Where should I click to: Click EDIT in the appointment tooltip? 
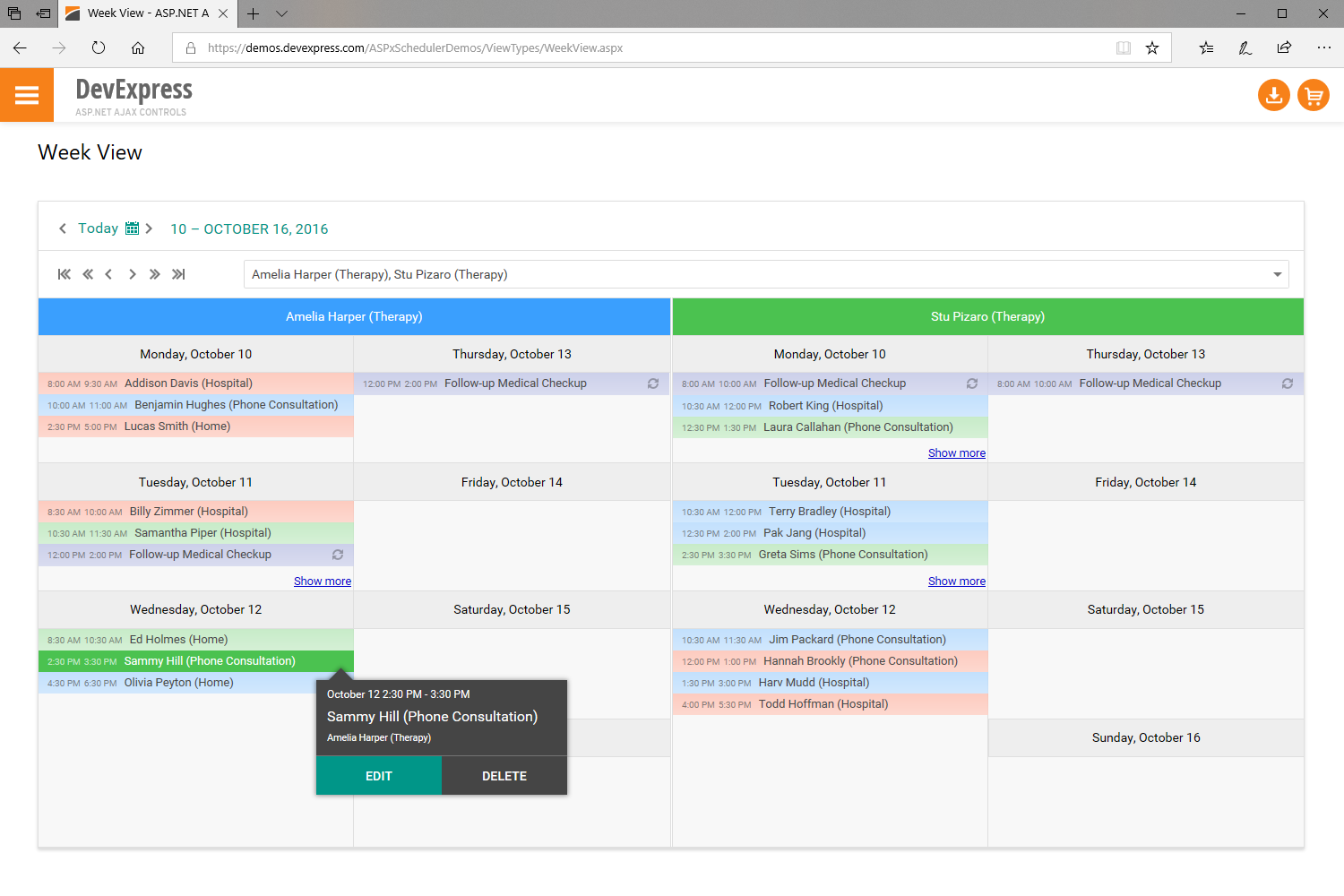[378, 775]
